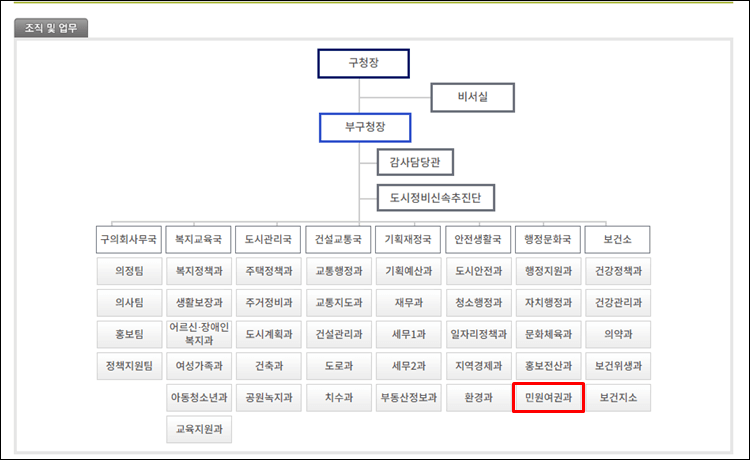This screenshot has height=460, width=750.
Task: Select the 안전생활국 header
Action: pos(478,240)
